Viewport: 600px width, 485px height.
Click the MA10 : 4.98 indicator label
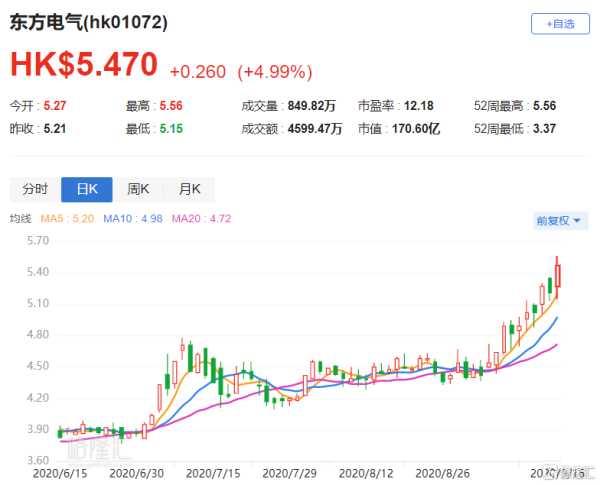[133, 219]
